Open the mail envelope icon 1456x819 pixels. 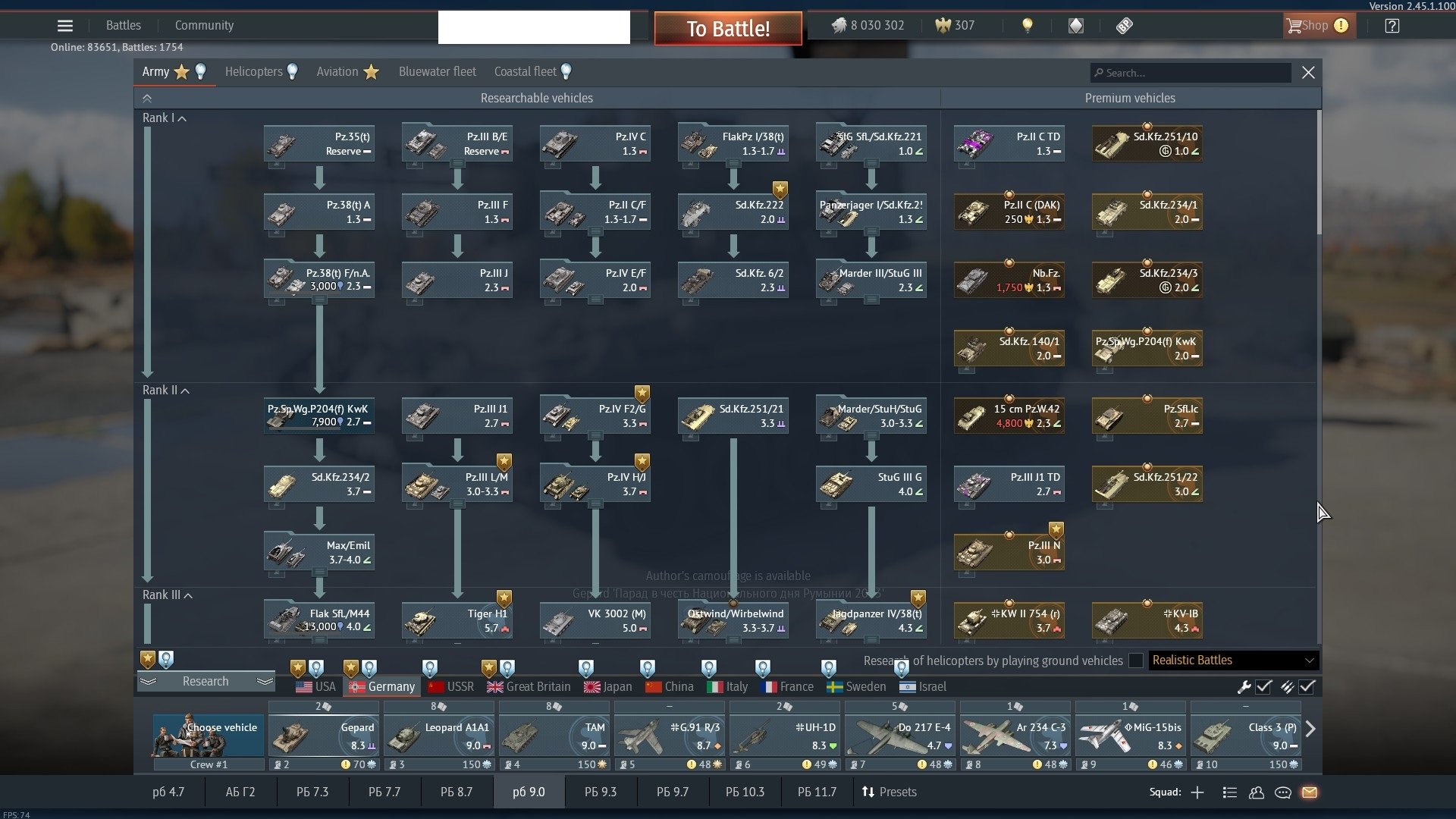click(x=1310, y=792)
